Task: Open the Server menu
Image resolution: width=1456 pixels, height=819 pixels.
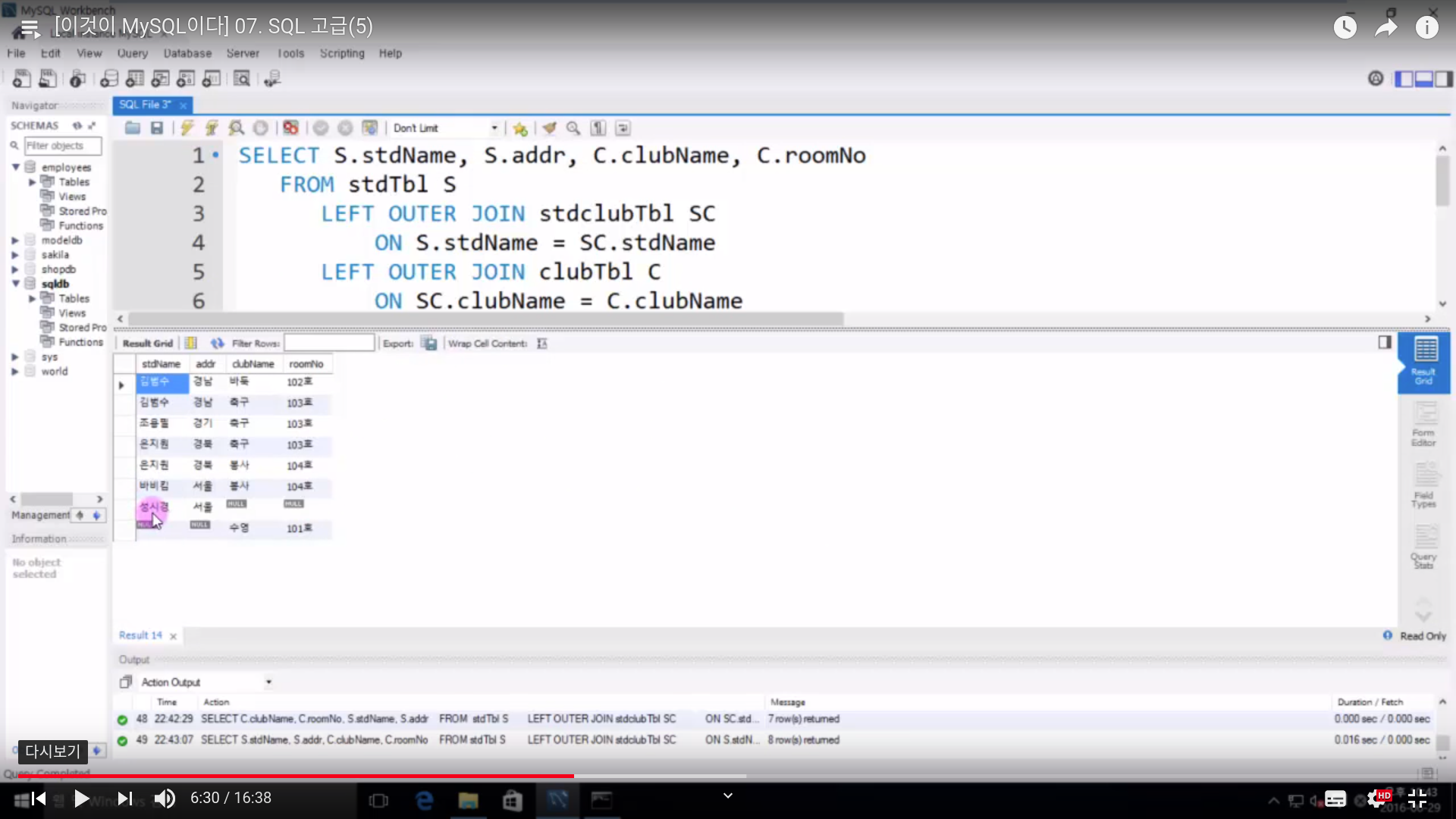Action: pyautogui.click(x=243, y=53)
